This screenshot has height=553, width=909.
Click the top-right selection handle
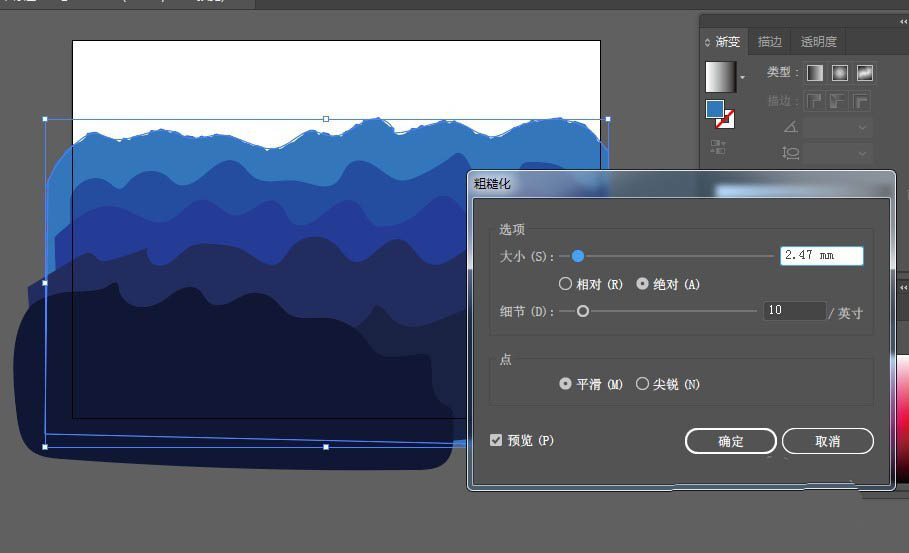pos(608,119)
